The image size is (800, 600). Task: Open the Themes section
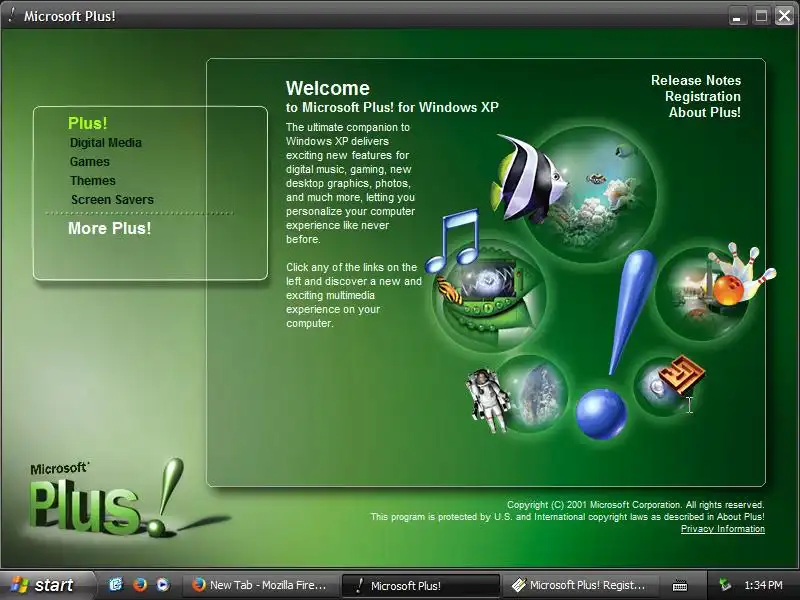pos(93,181)
